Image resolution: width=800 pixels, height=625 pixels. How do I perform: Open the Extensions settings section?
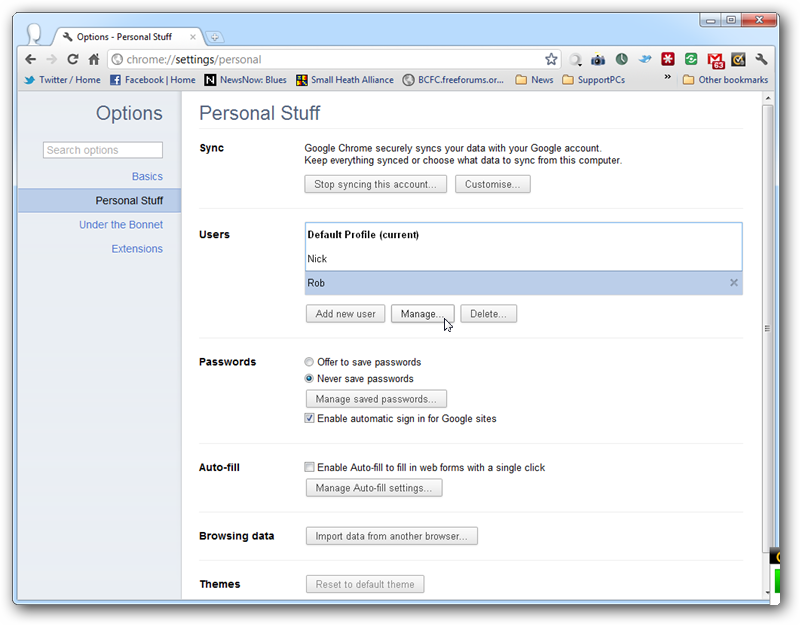137,248
